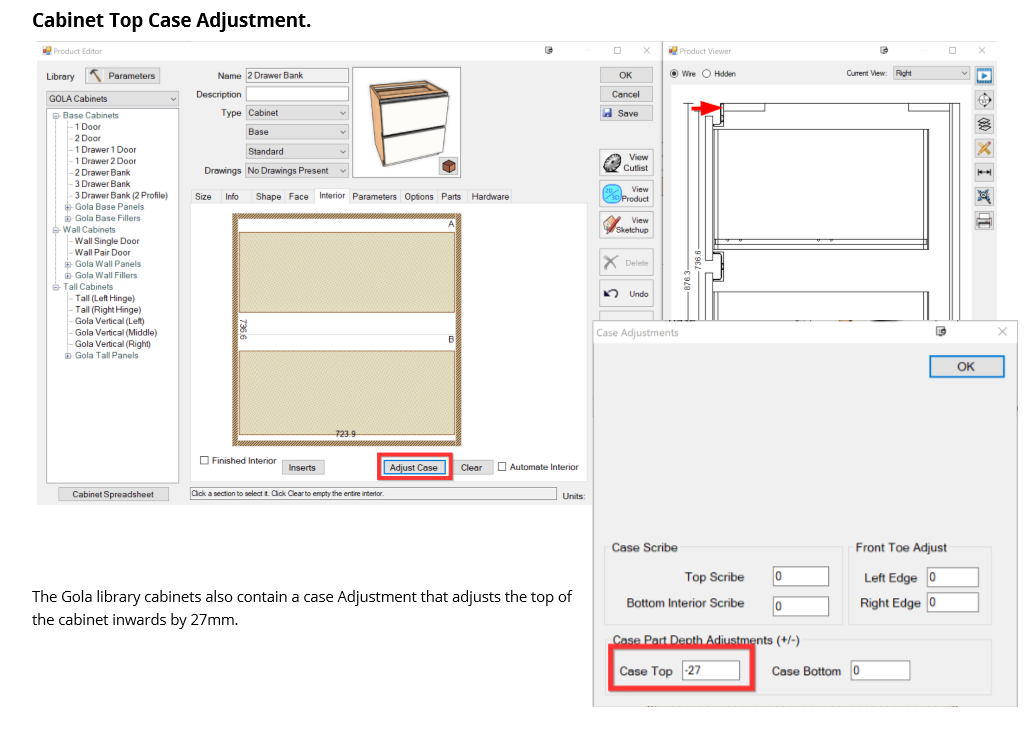Click the play animation icon in Product Viewer
Viewport: 1029px width, 749px height.
[984, 75]
